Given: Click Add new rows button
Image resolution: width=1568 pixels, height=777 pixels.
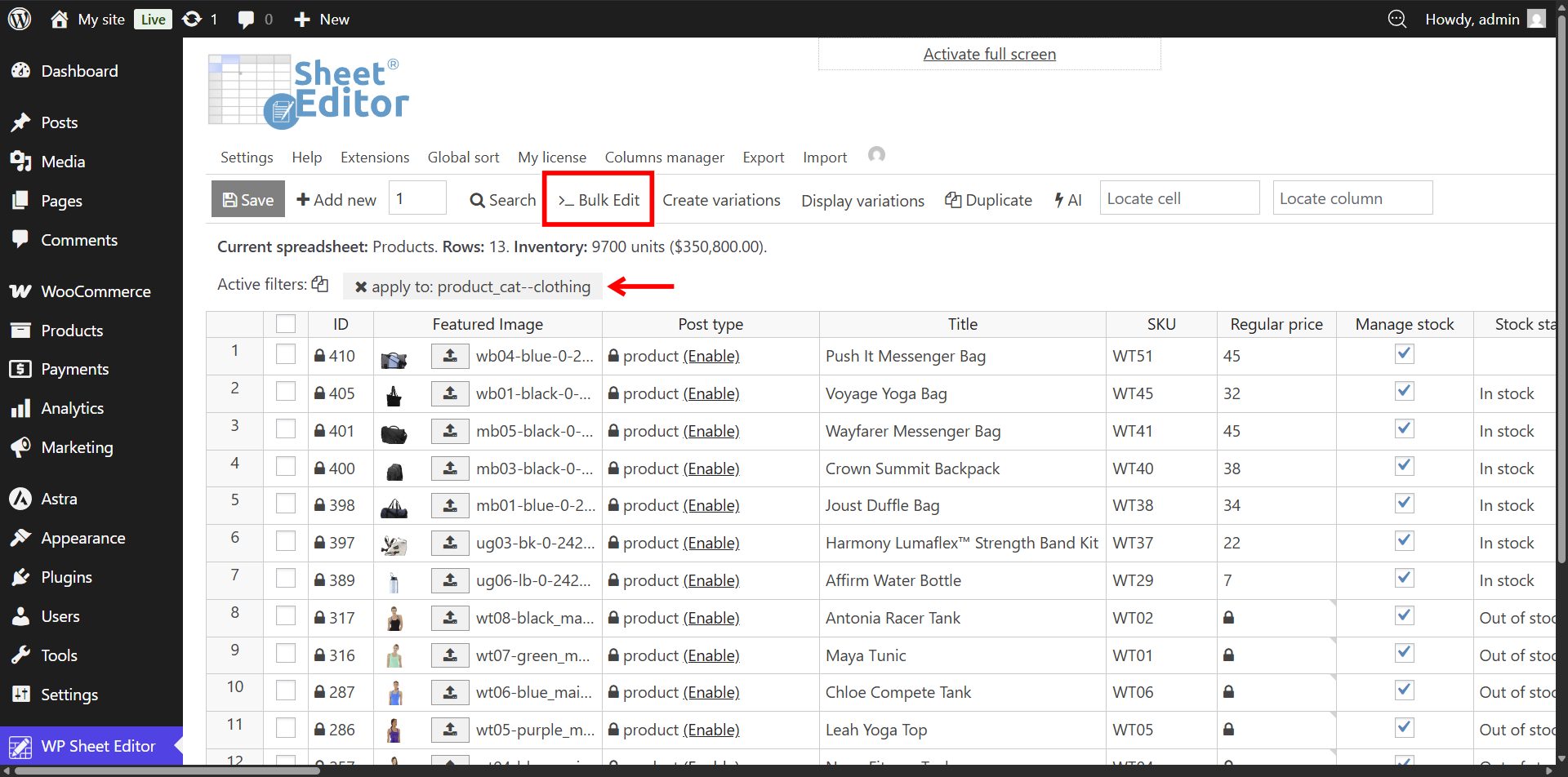Looking at the screenshot, I should click(x=336, y=200).
